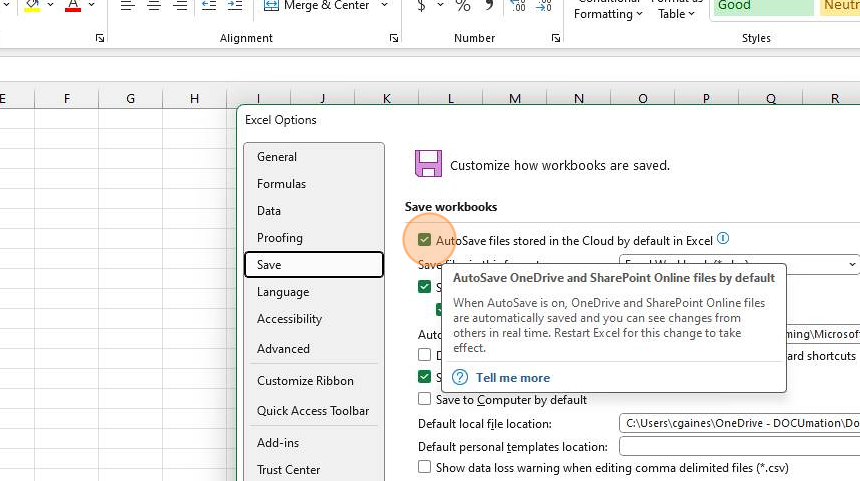Apply center alignment to cells

154,6
